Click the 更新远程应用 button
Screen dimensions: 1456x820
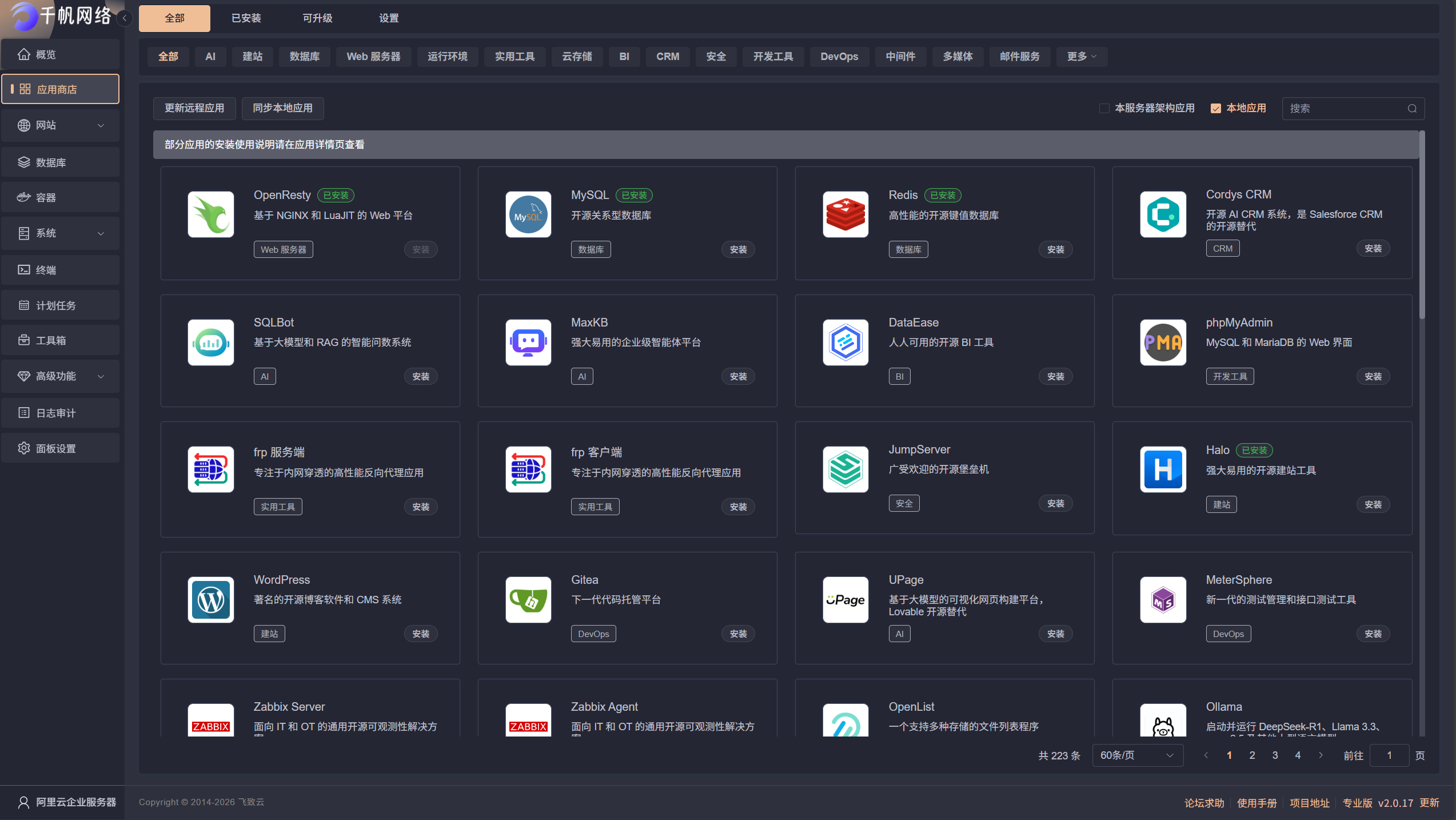(x=194, y=109)
